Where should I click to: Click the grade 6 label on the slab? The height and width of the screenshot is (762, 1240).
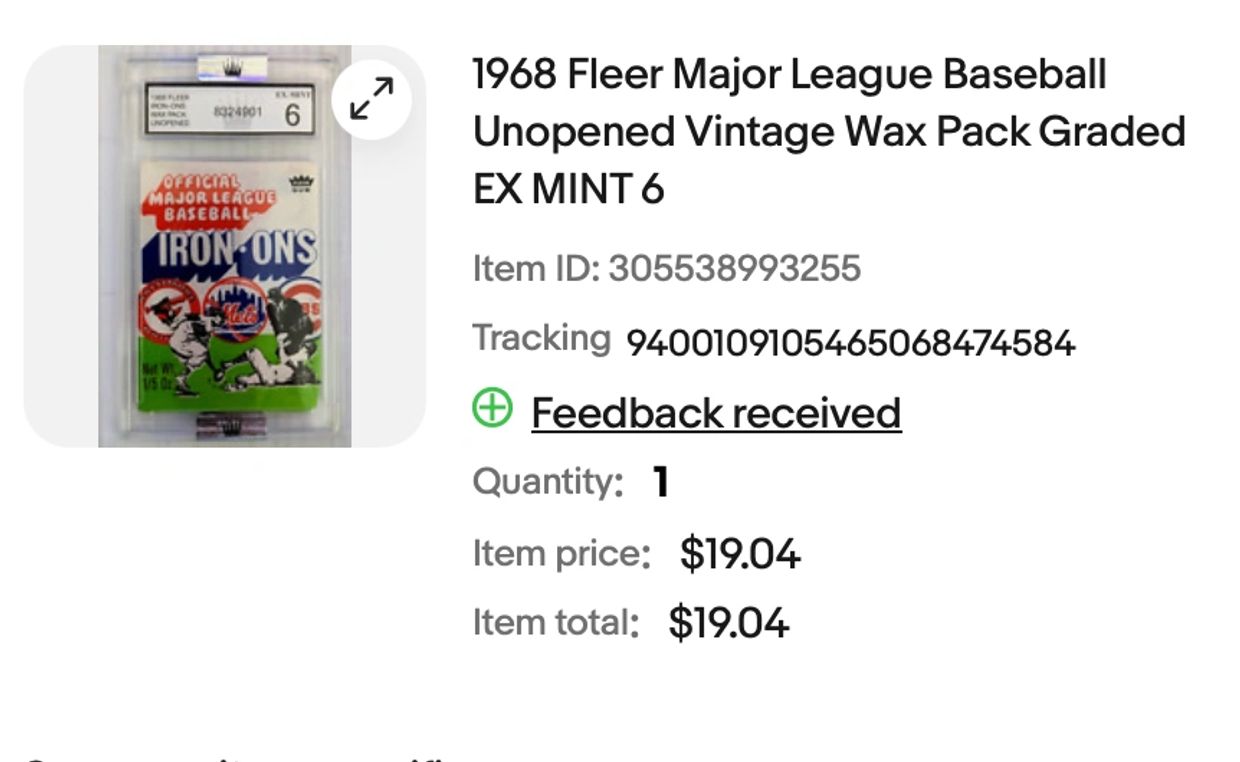pos(292,114)
